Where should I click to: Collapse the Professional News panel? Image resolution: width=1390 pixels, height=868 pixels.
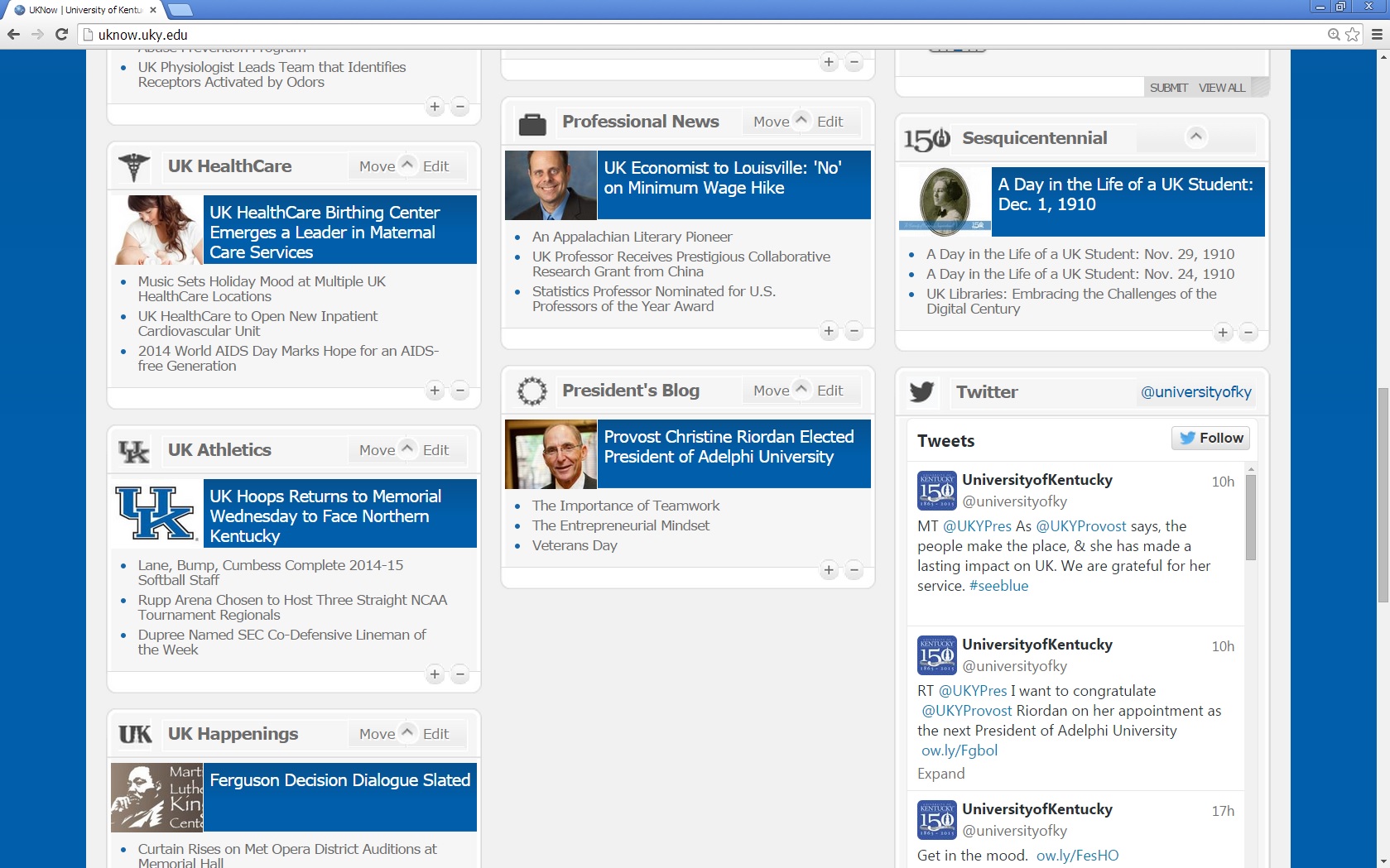point(801,119)
